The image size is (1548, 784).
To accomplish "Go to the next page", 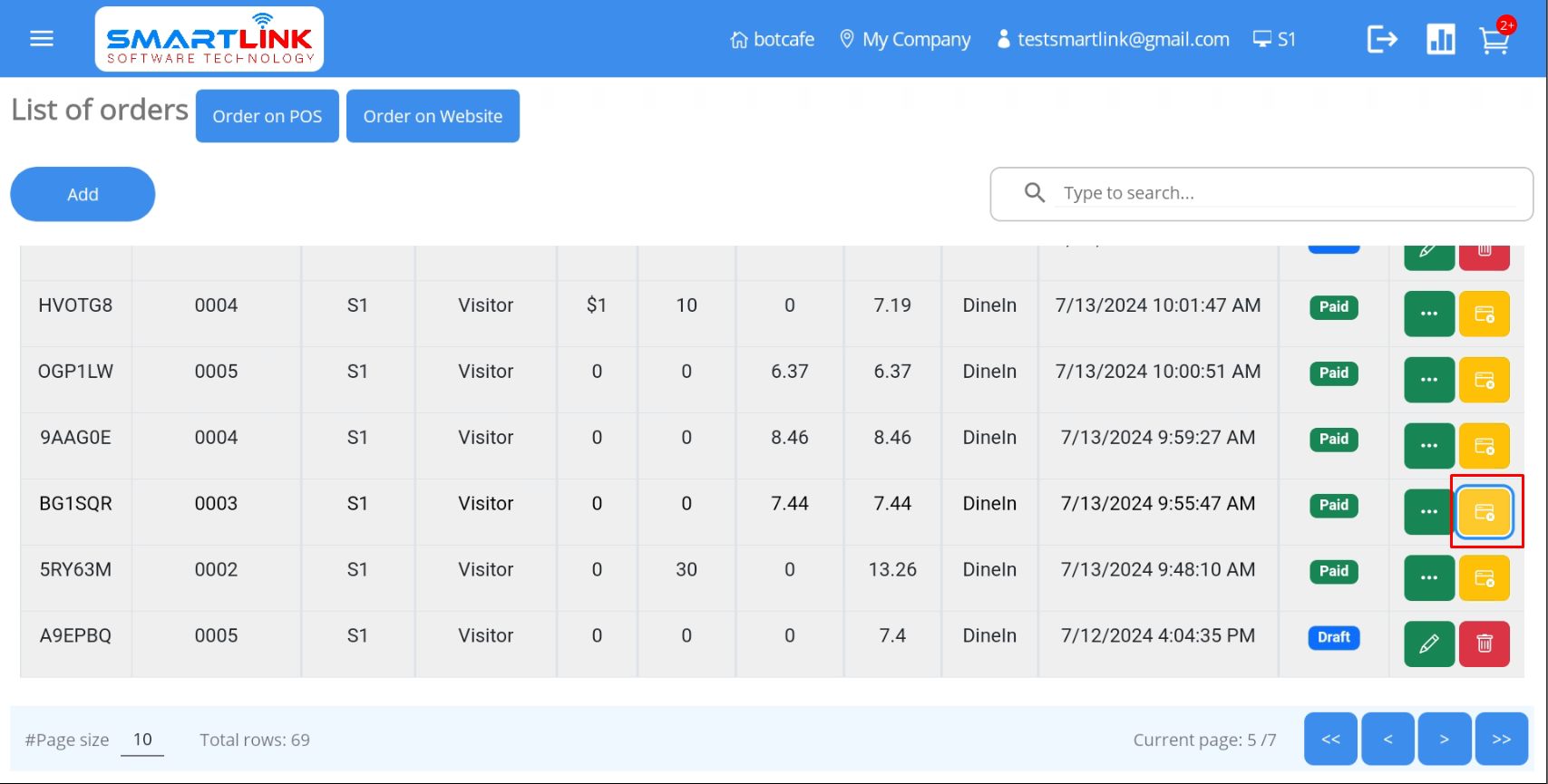I will 1444,740.
